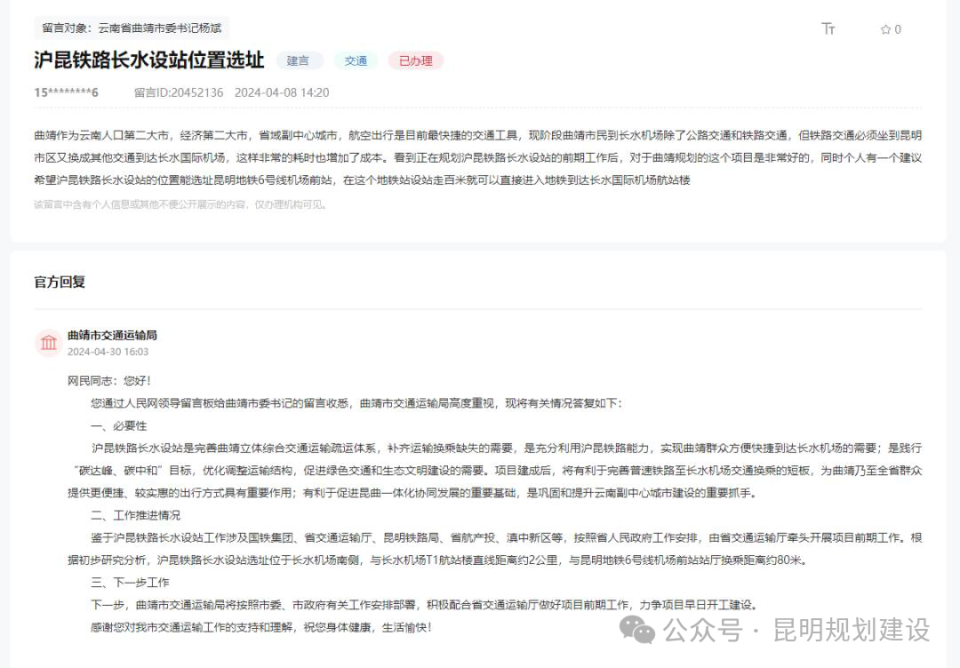Click the Tt text-size adjustment icon

pyautogui.click(x=829, y=30)
